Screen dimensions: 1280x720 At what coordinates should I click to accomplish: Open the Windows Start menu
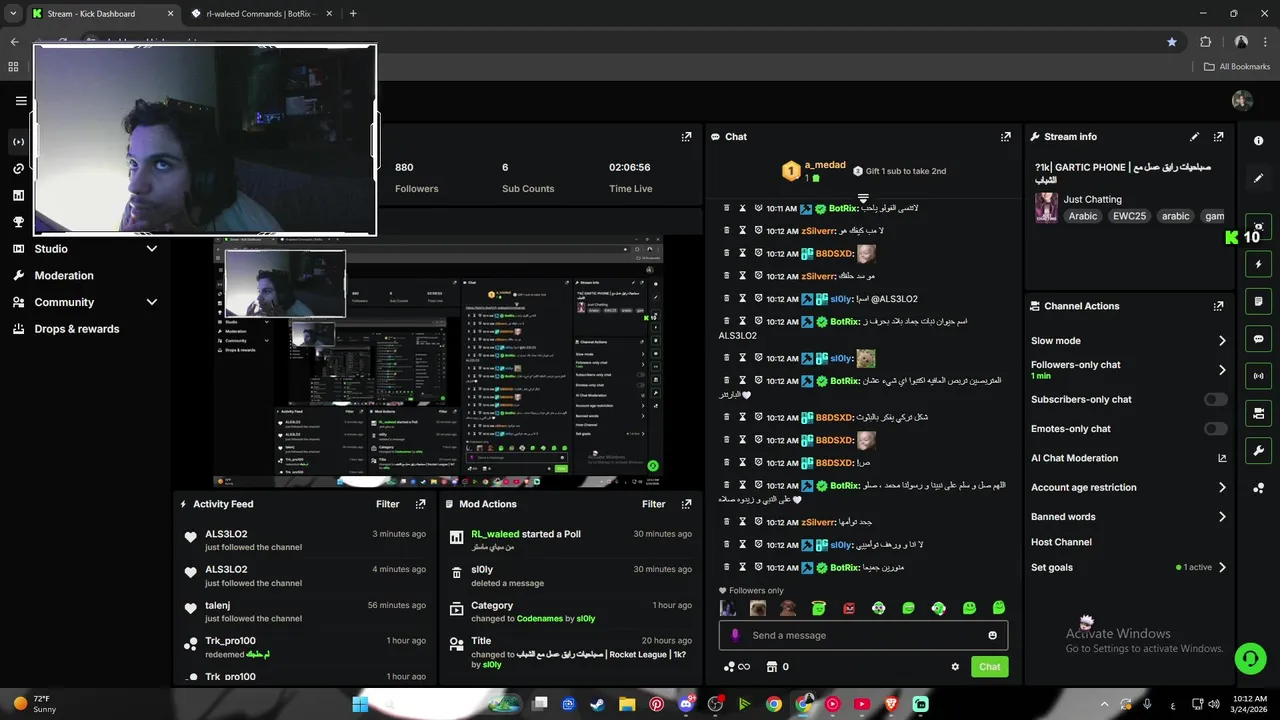[360, 704]
